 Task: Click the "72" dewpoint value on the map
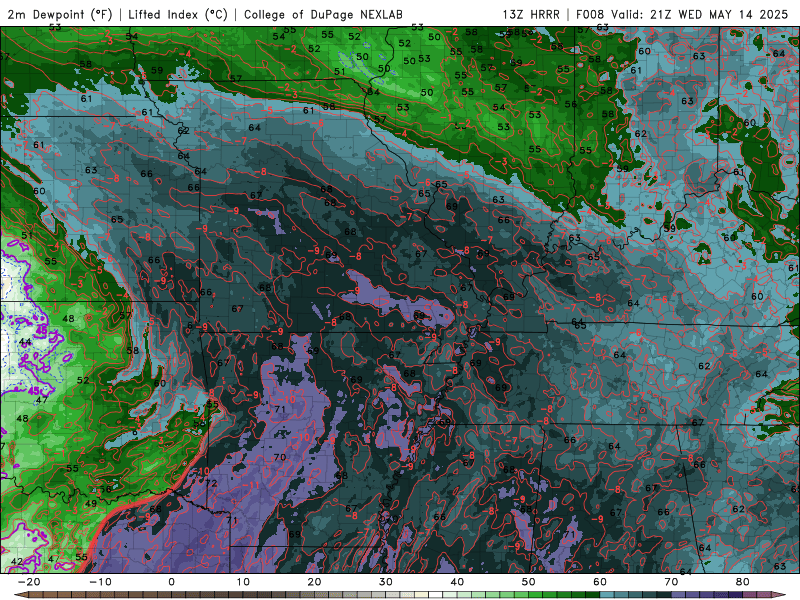pos(211,483)
